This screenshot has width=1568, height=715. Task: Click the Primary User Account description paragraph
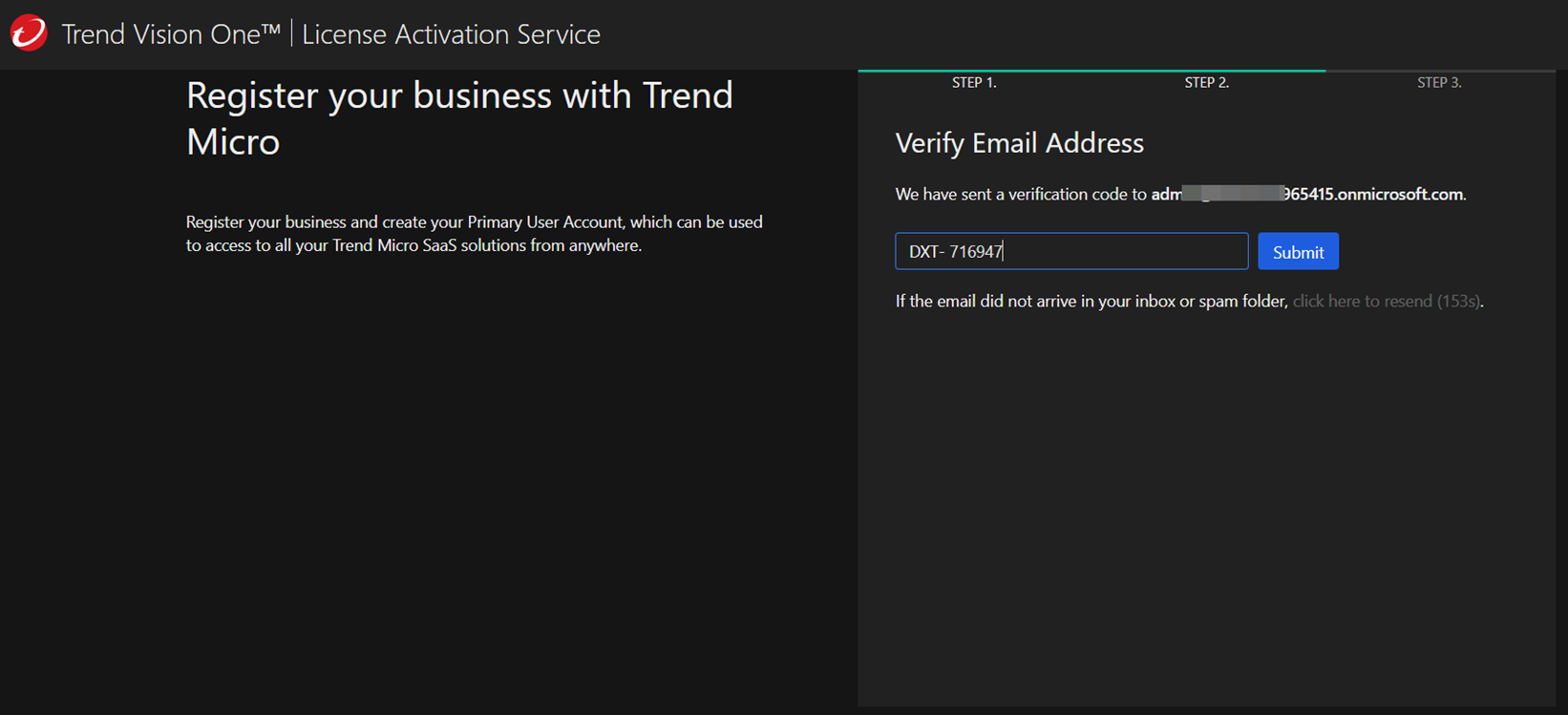pos(474,234)
